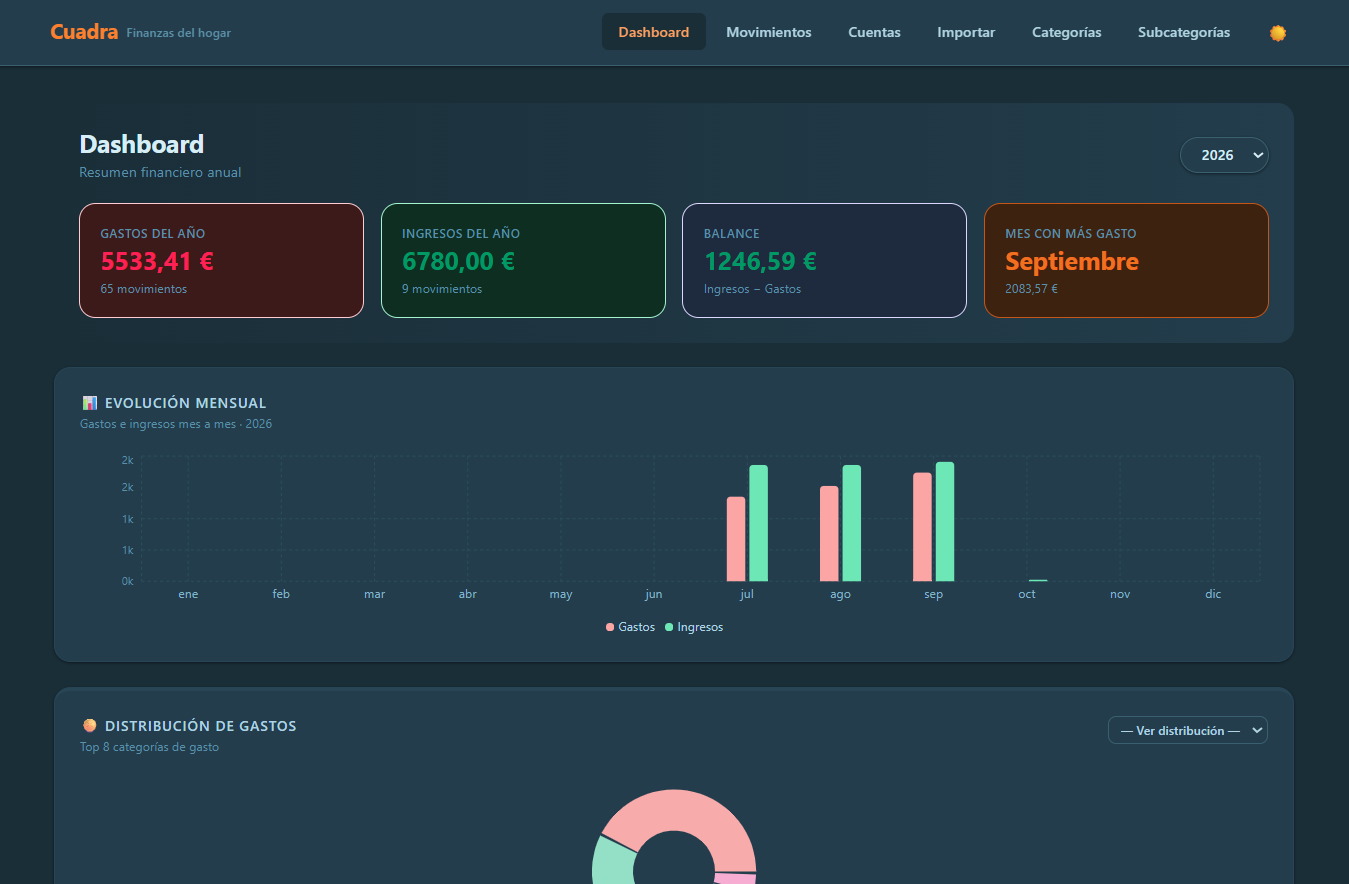Click the bar chart icon beside Evolución Mensual
This screenshot has width=1349, height=884.
90,403
